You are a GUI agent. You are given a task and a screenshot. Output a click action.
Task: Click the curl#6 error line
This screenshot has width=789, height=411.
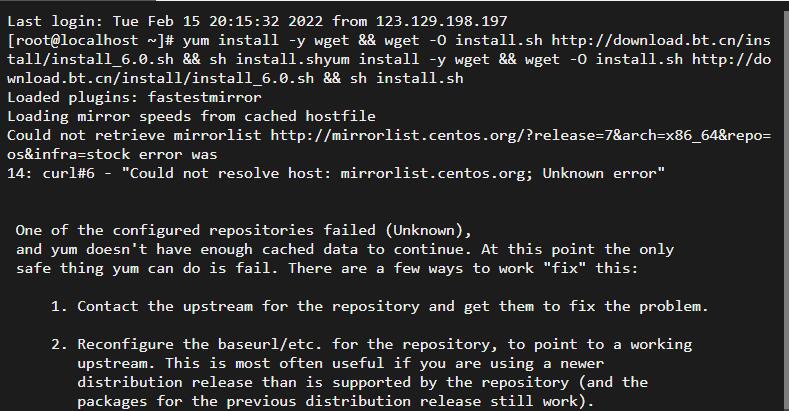(336, 174)
